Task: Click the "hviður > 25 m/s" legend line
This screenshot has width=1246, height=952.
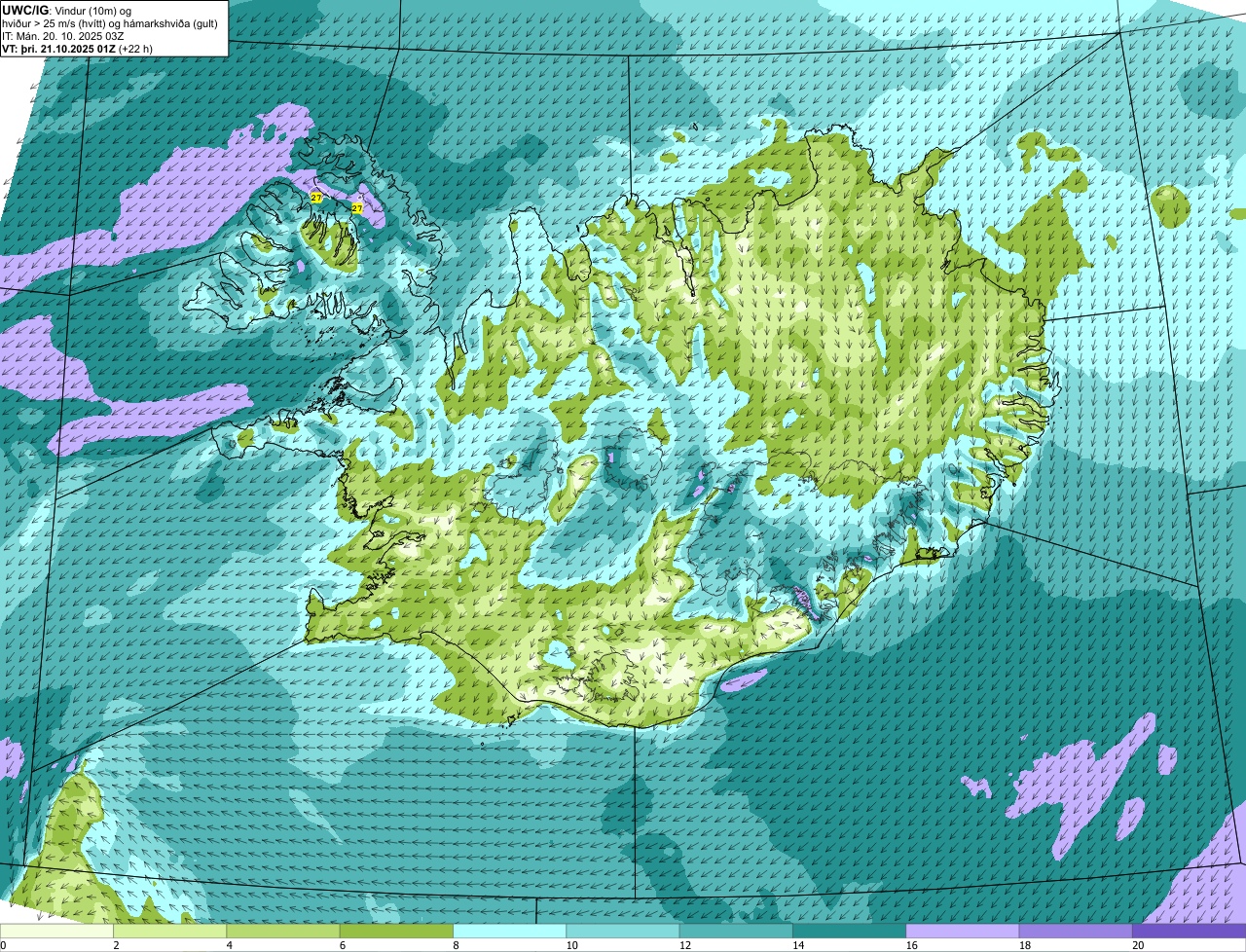Action: [x=110, y=23]
